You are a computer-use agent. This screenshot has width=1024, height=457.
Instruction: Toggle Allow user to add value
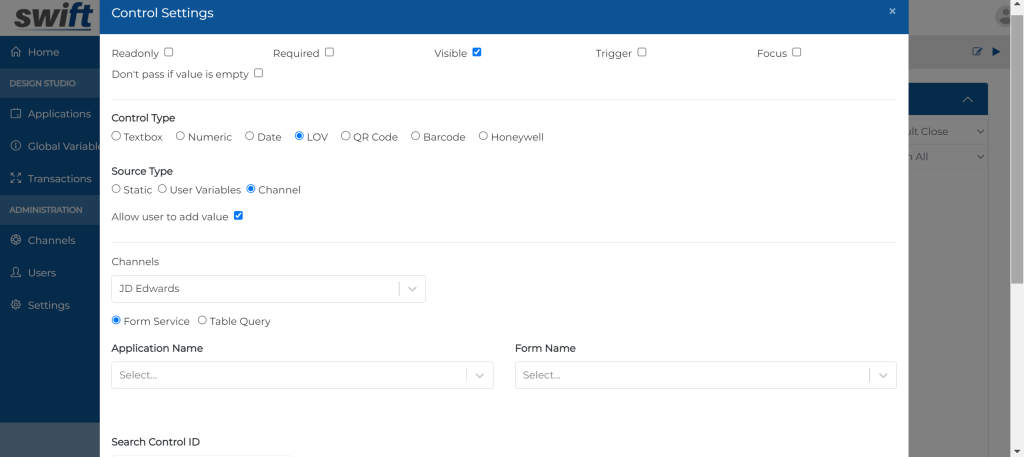tap(238, 216)
